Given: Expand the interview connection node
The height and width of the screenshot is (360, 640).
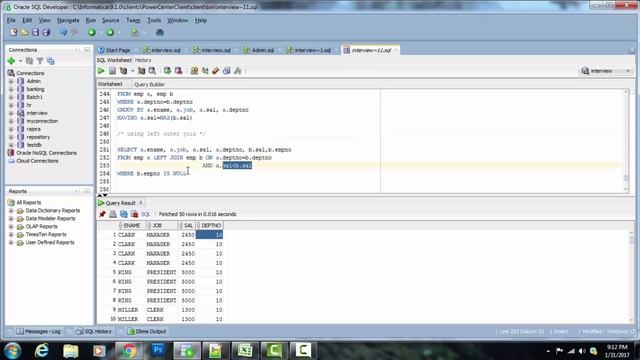Looking at the screenshot, I should [11, 113].
